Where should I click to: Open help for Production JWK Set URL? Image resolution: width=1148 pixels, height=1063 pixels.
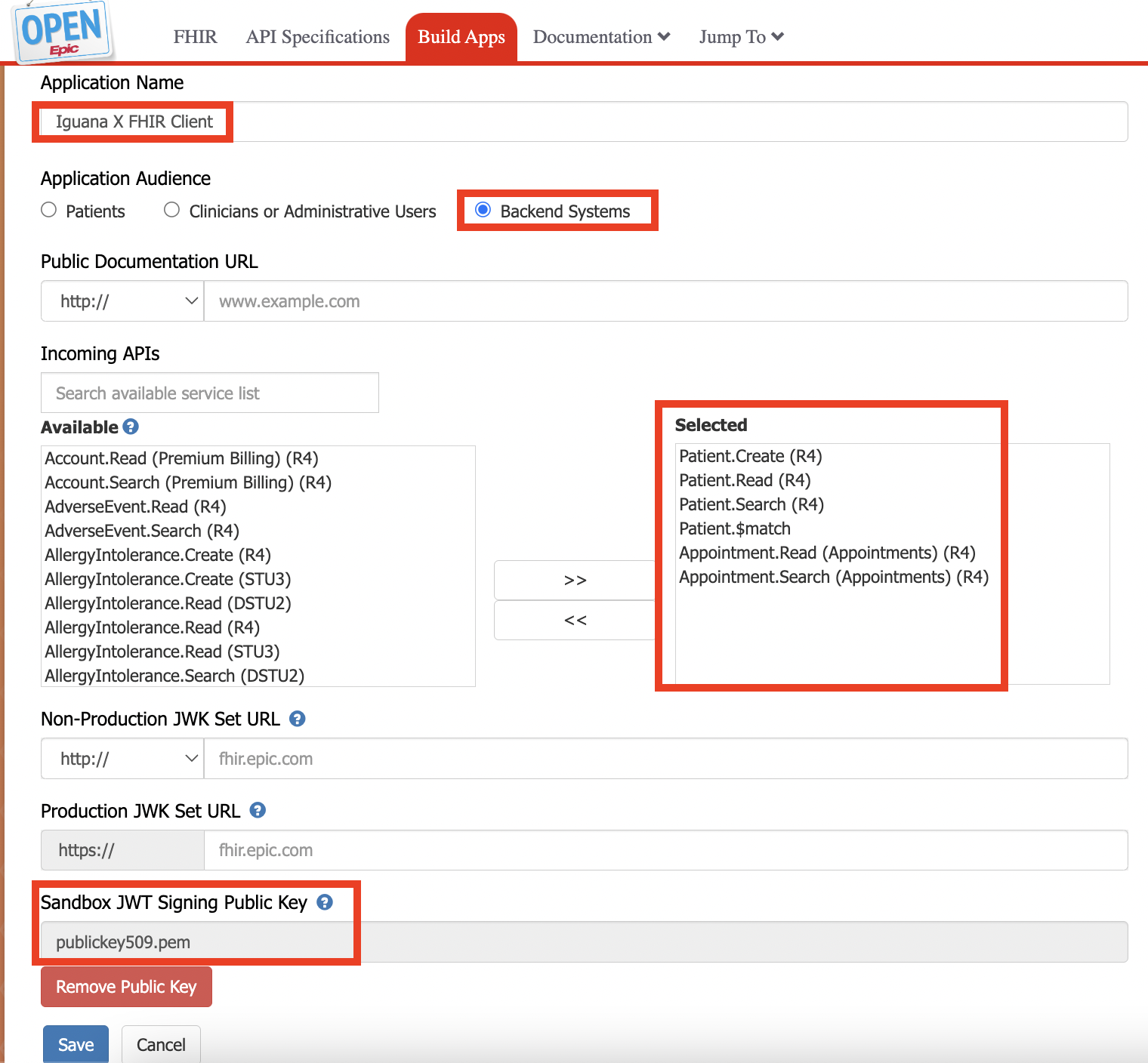point(258,810)
